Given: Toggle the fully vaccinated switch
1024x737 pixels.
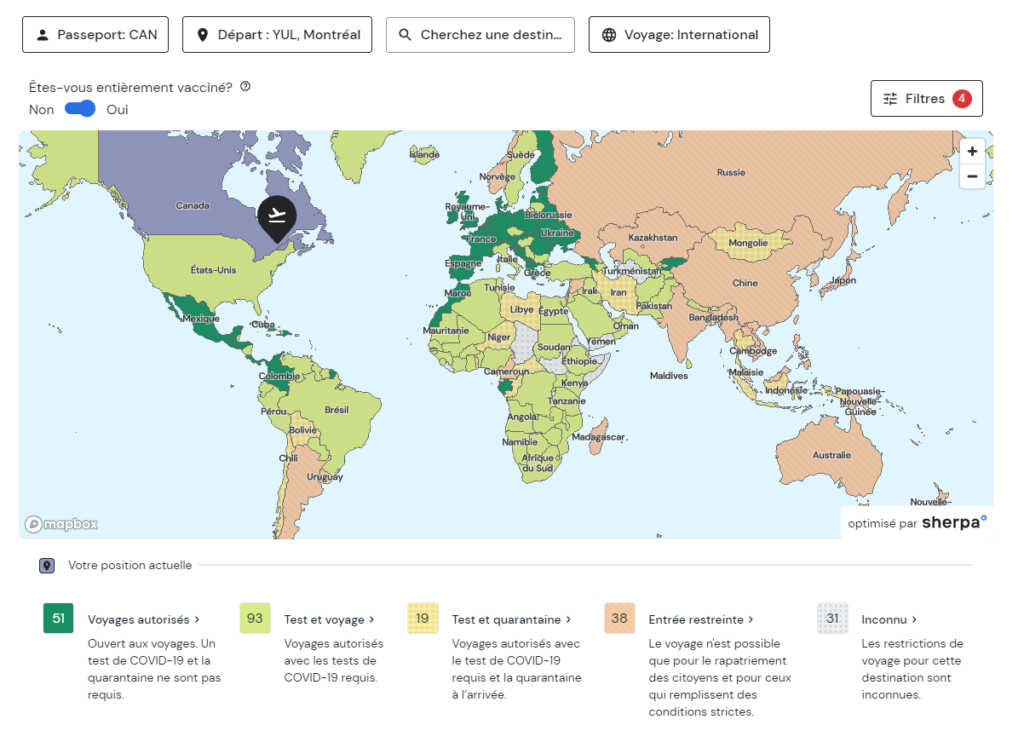Looking at the screenshot, I should click(80, 109).
